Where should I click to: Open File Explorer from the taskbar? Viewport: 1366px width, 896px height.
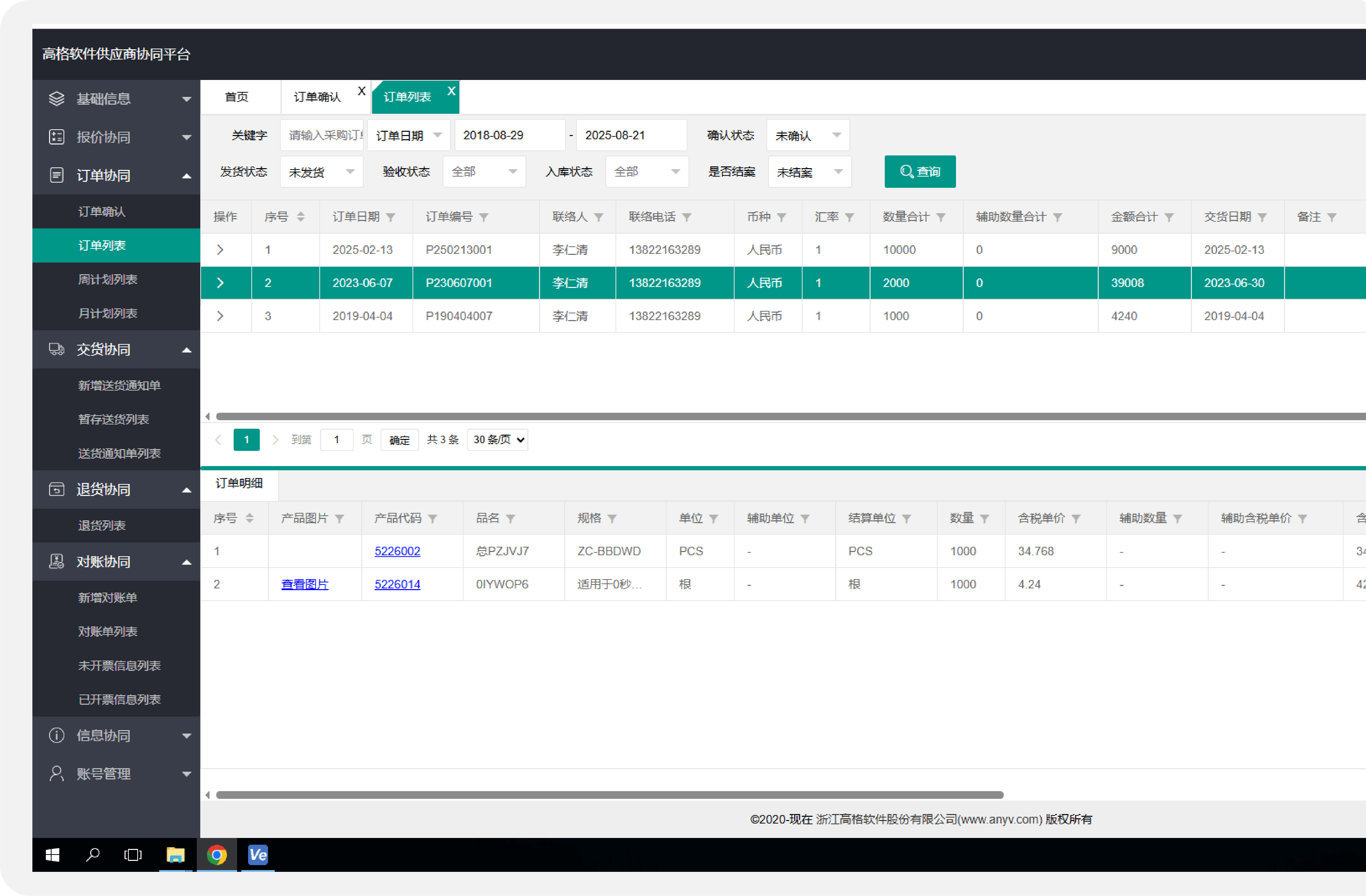pyautogui.click(x=175, y=855)
